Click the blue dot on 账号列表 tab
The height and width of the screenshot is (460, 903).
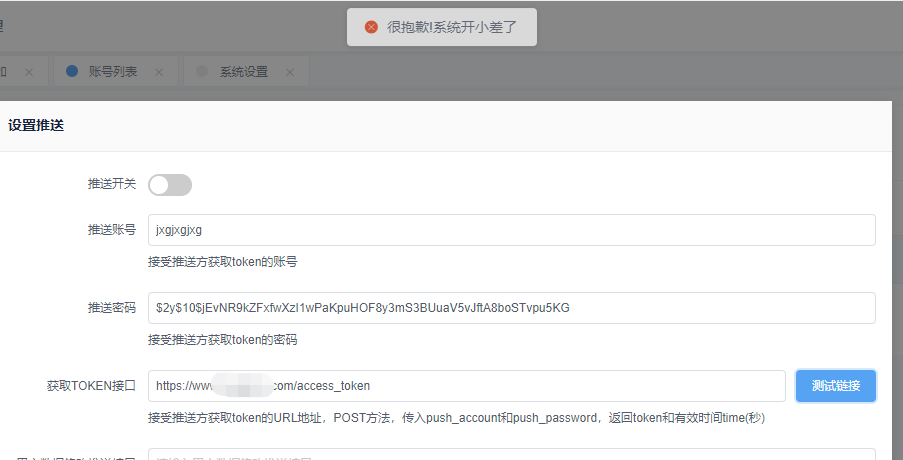point(72,71)
